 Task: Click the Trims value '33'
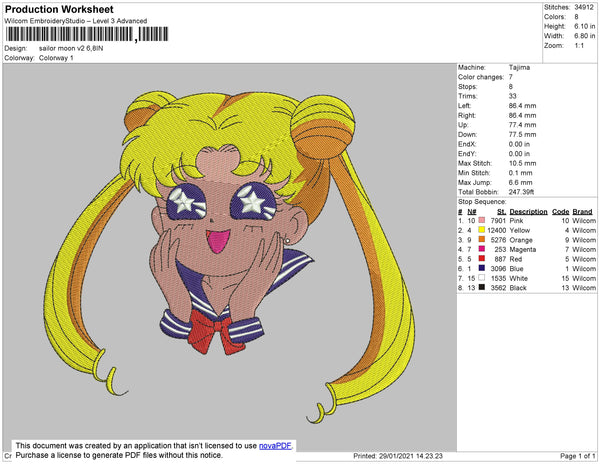[x=513, y=96]
